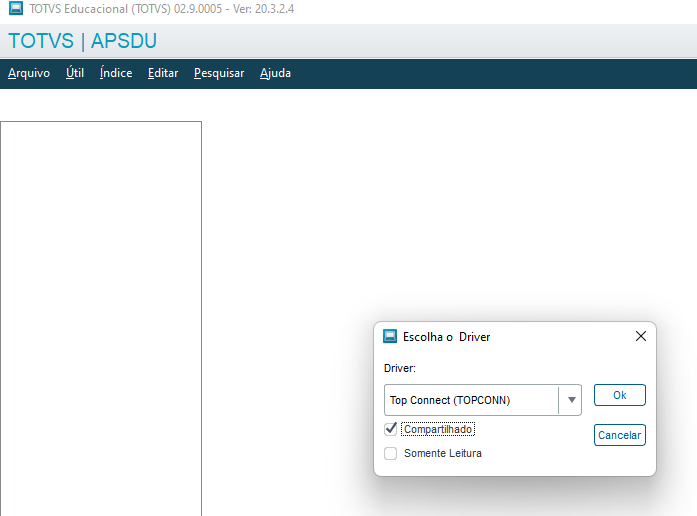Open the Arquivo menu

(x=29, y=73)
